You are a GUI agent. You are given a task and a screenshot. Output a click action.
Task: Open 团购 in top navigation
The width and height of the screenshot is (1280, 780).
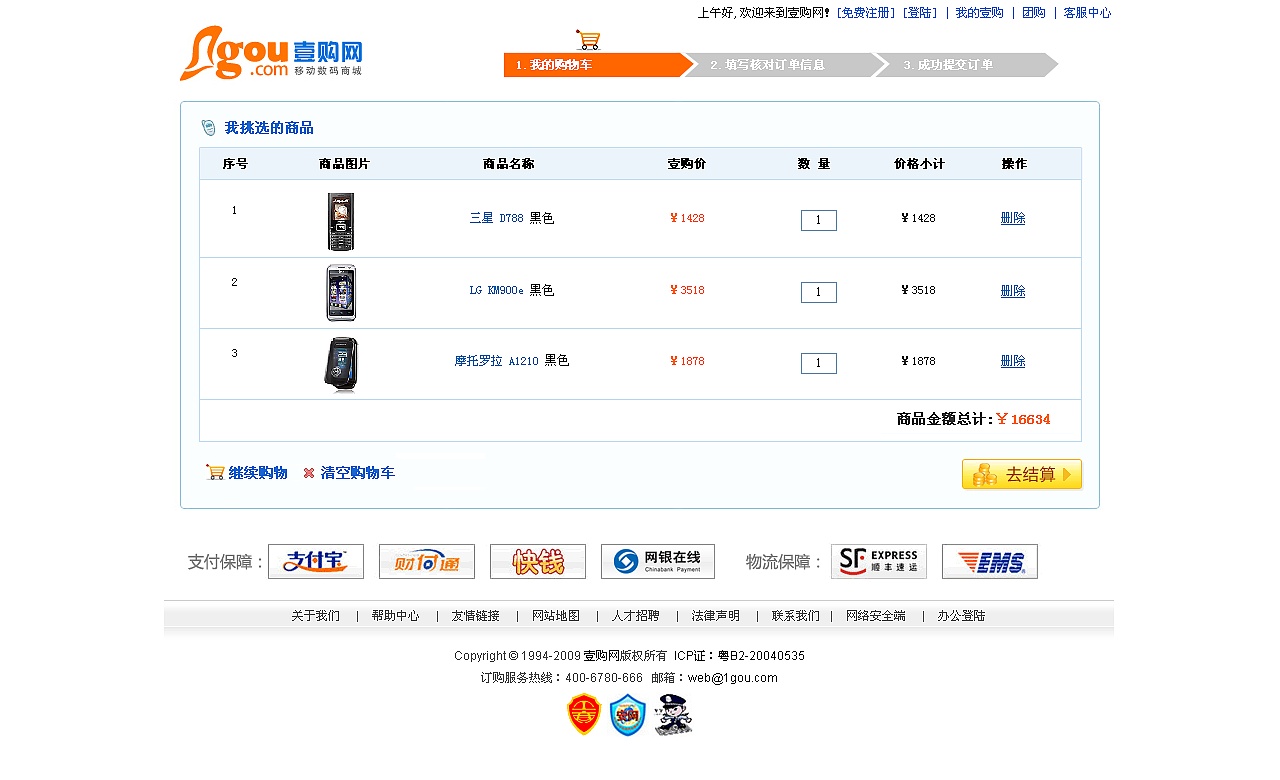[x=1034, y=13]
